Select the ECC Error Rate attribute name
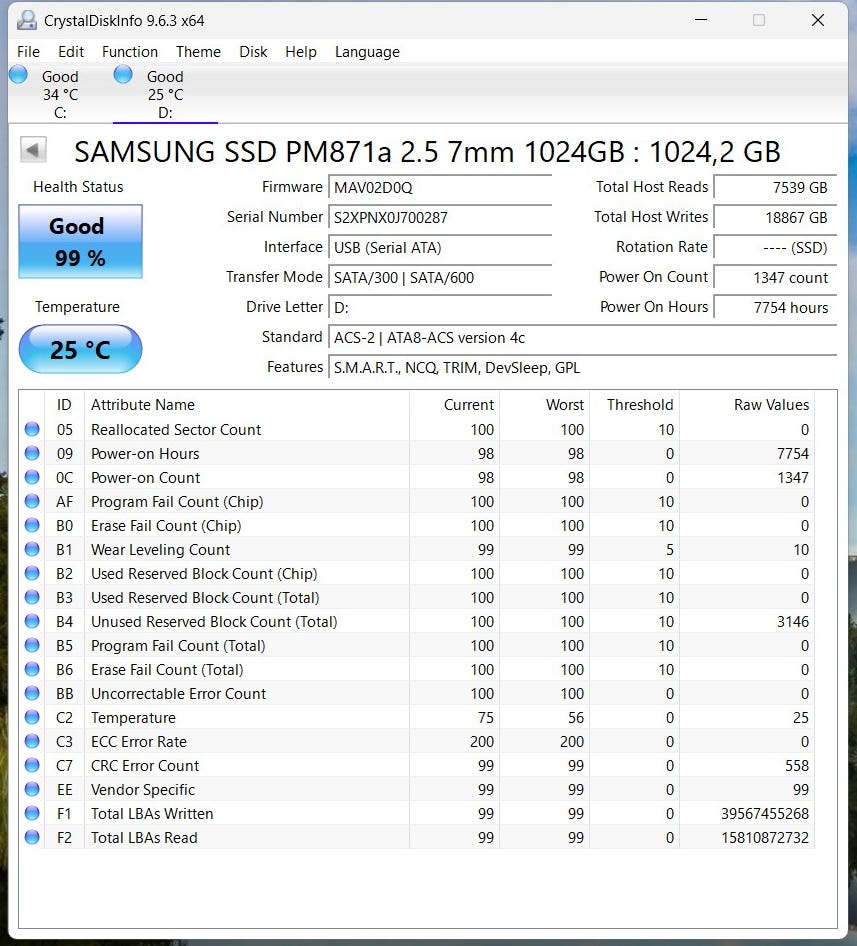Screen dimensions: 857x946 tap(139, 741)
